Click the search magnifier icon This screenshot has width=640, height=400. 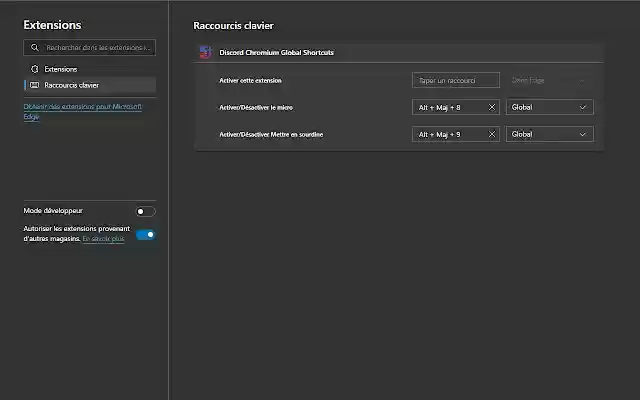point(35,48)
